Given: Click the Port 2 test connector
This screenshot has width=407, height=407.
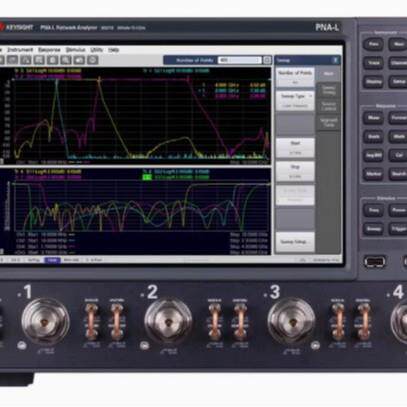Looking at the screenshot, I should click(168, 321).
